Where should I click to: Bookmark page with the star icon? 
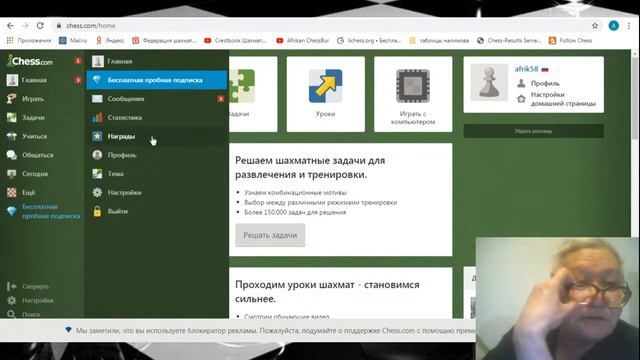pos(595,26)
